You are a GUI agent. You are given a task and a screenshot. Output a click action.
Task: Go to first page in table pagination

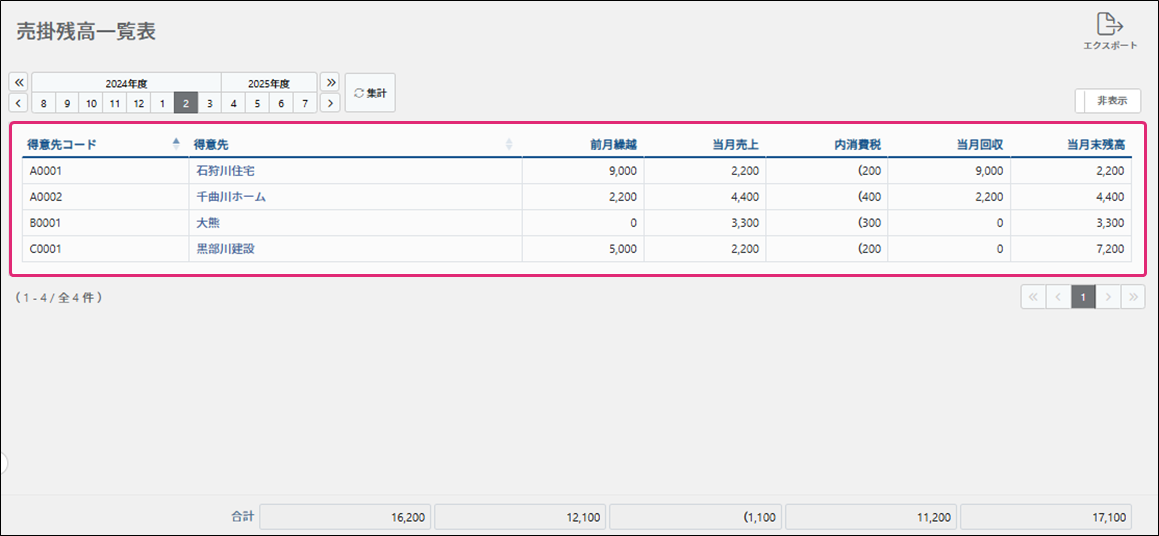click(1033, 297)
